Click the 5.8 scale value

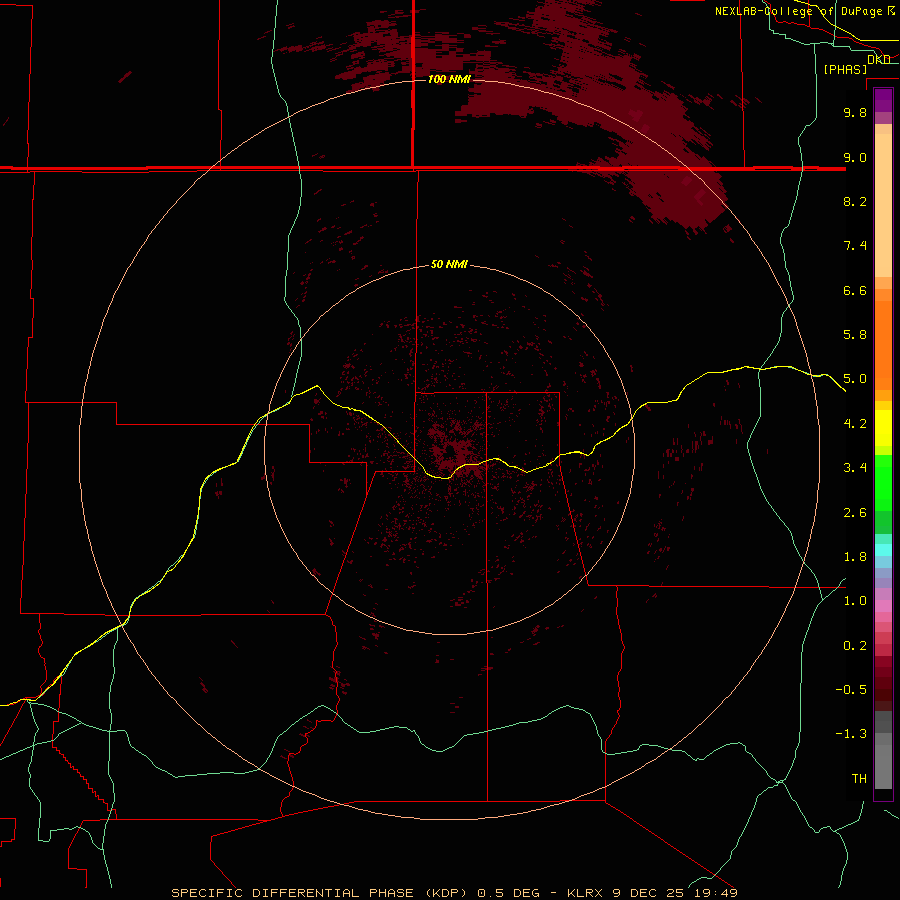pyautogui.click(x=855, y=335)
